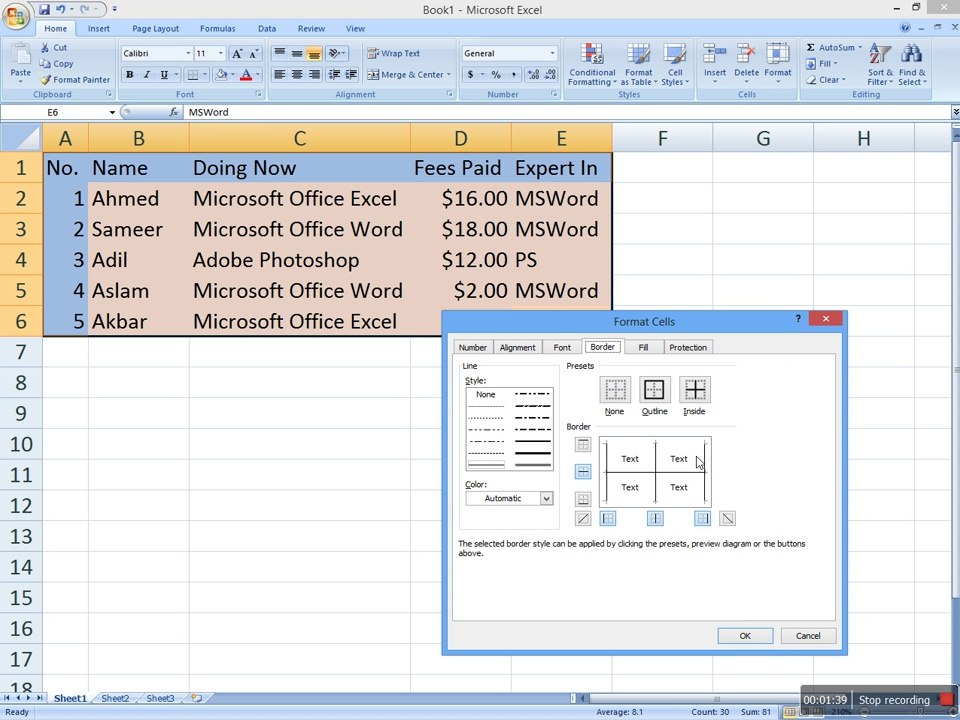Click OK in Format Cells
960x720 pixels.
[x=745, y=636]
